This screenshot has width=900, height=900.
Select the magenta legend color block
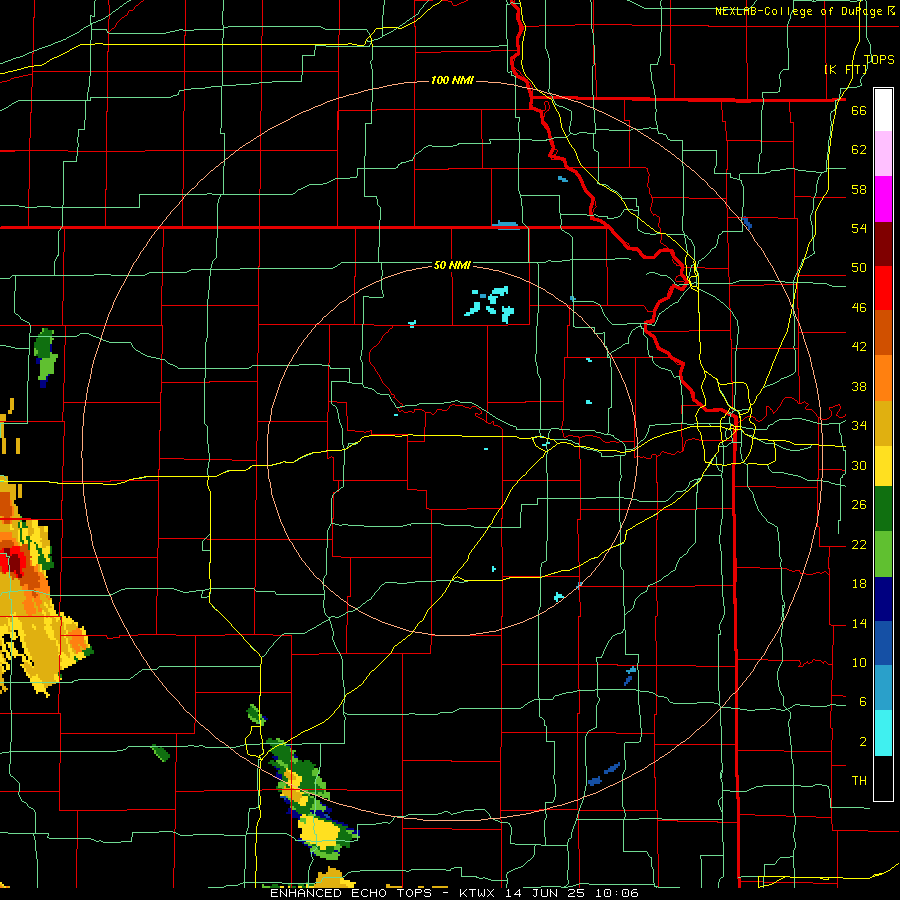(883, 199)
